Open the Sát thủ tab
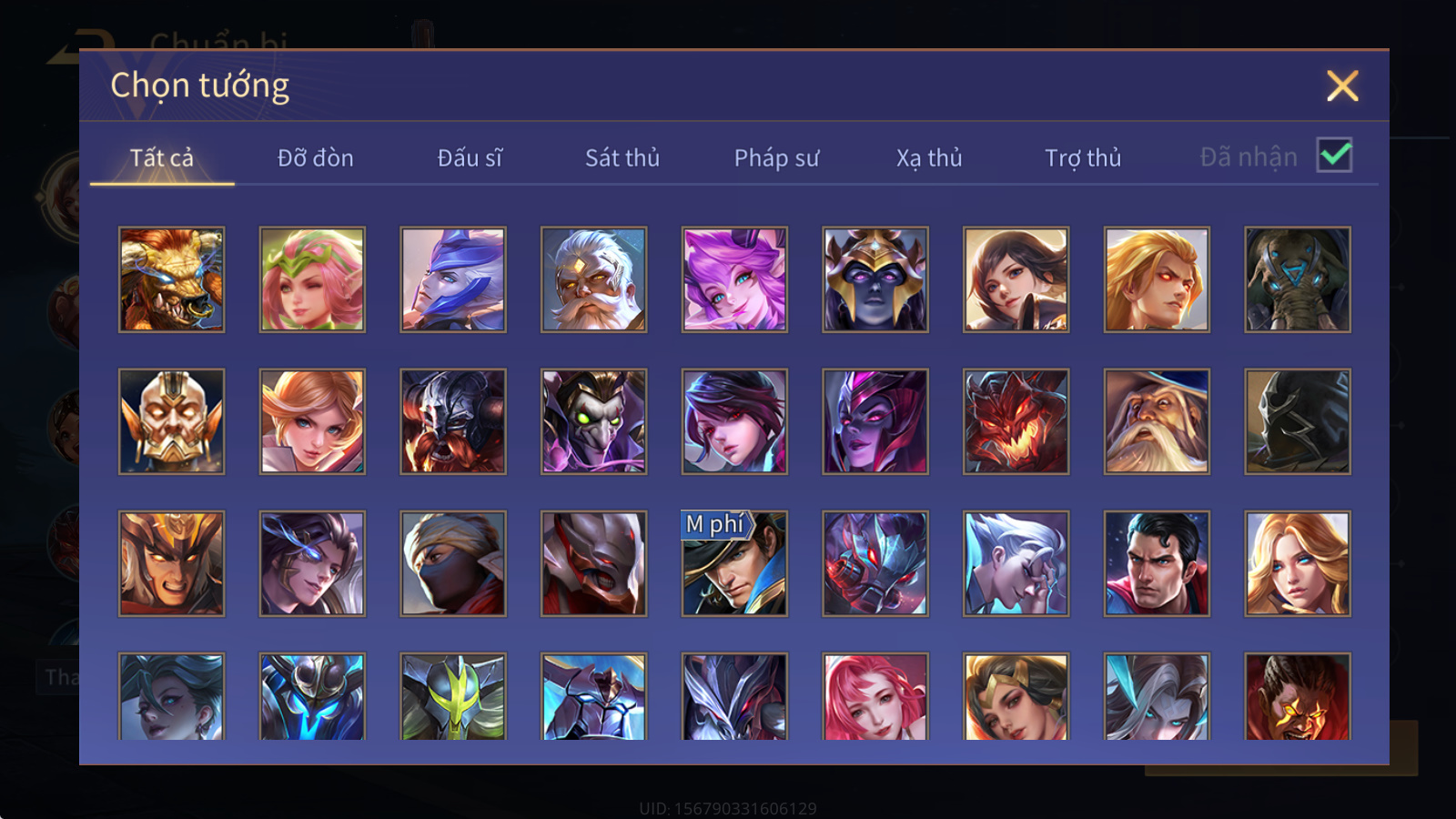Screen dimensions: 1456x819 click(x=622, y=157)
